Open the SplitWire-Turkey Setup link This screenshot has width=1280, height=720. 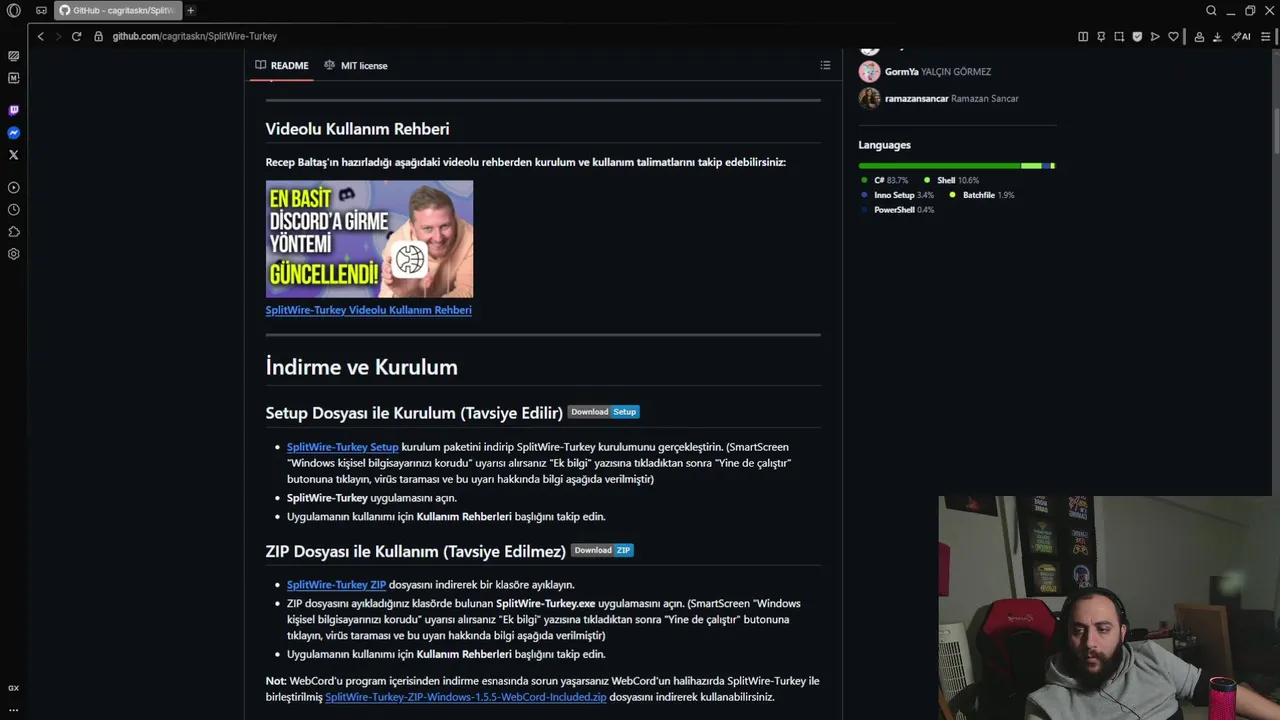pos(342,447)
